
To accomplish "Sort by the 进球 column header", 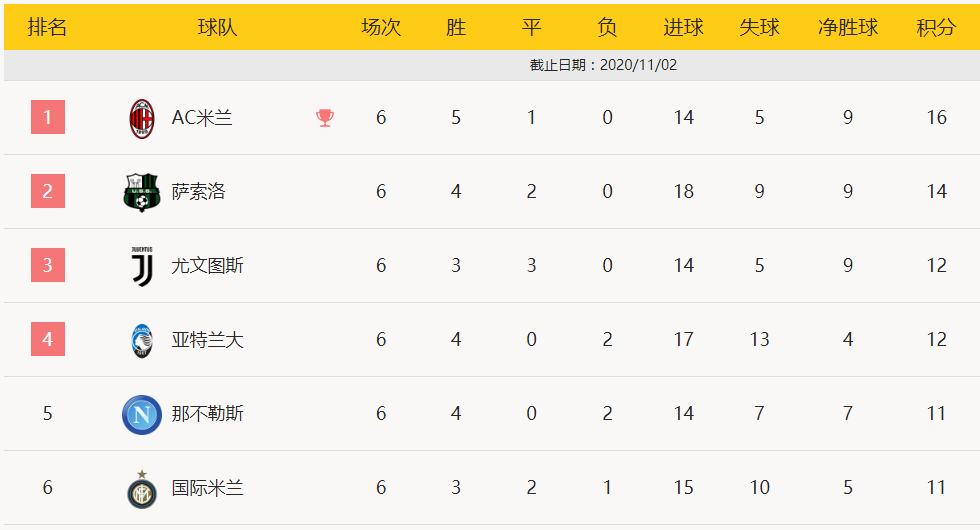I will click(683, 28).
